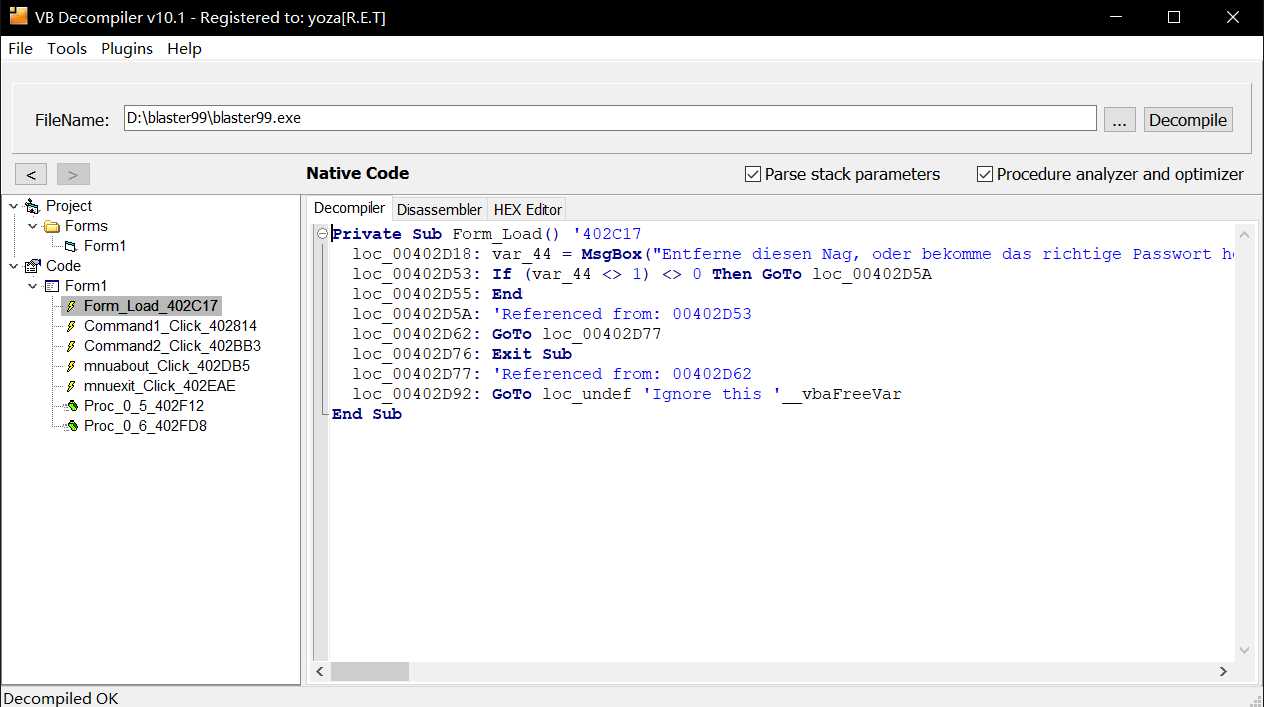Click the FileName path input field
The image size is (1264, 707).
point(610,118)
